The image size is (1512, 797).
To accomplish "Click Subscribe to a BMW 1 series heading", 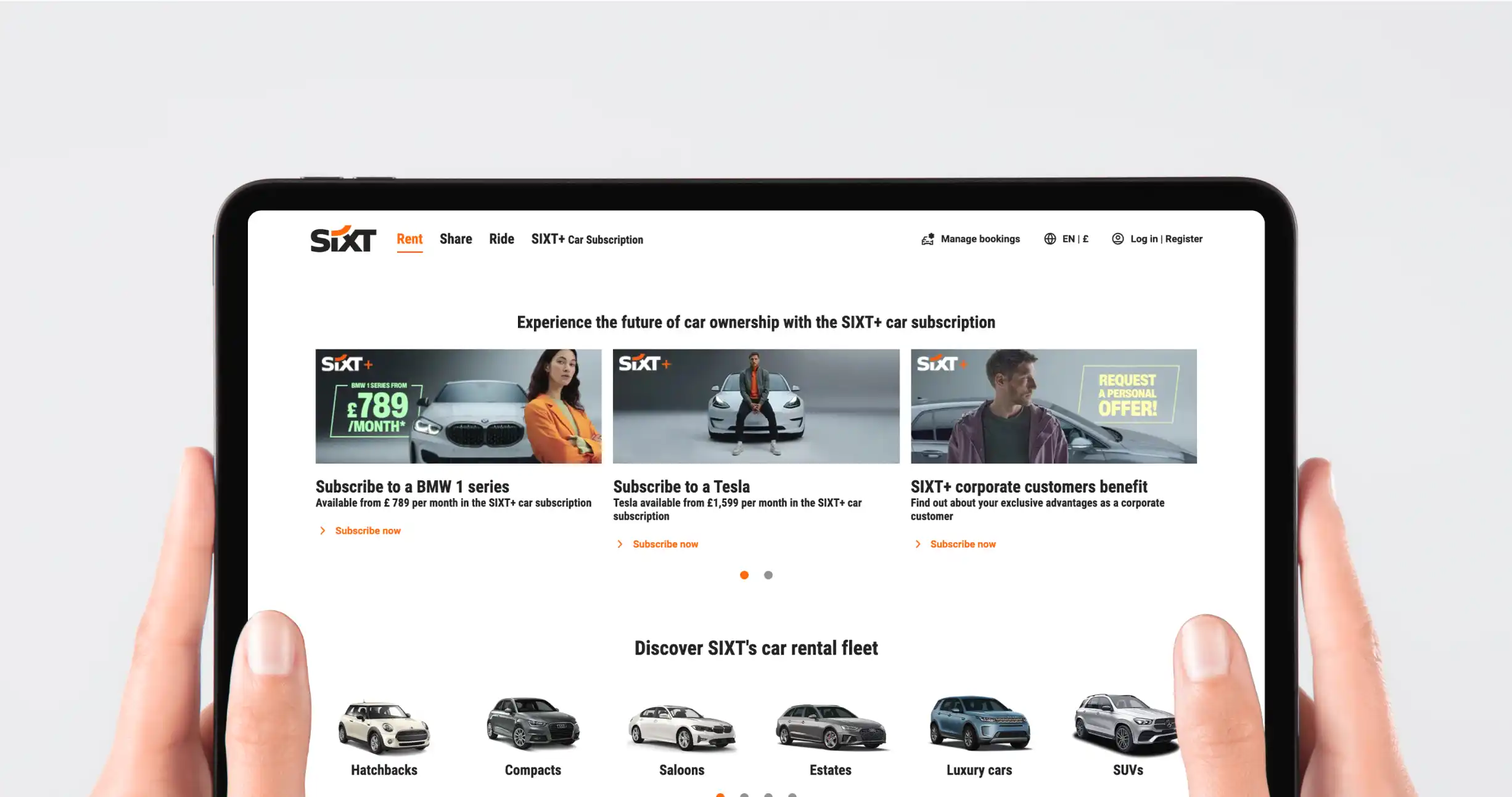I will pyautogui.click(x=412, y=487).
